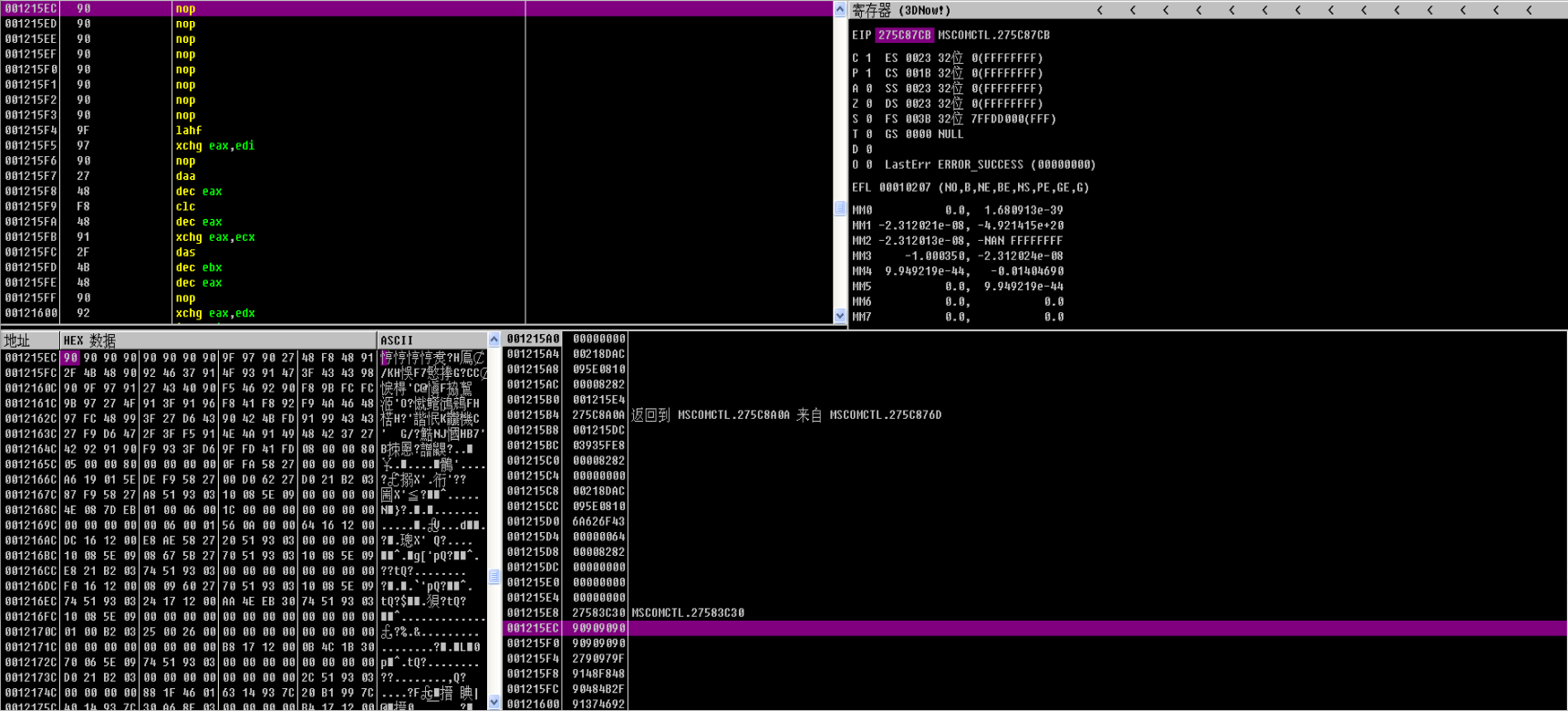Select the GS 0000 NULL register row
The width and height of the screenshot is (1568, 711).
point(924,134)
